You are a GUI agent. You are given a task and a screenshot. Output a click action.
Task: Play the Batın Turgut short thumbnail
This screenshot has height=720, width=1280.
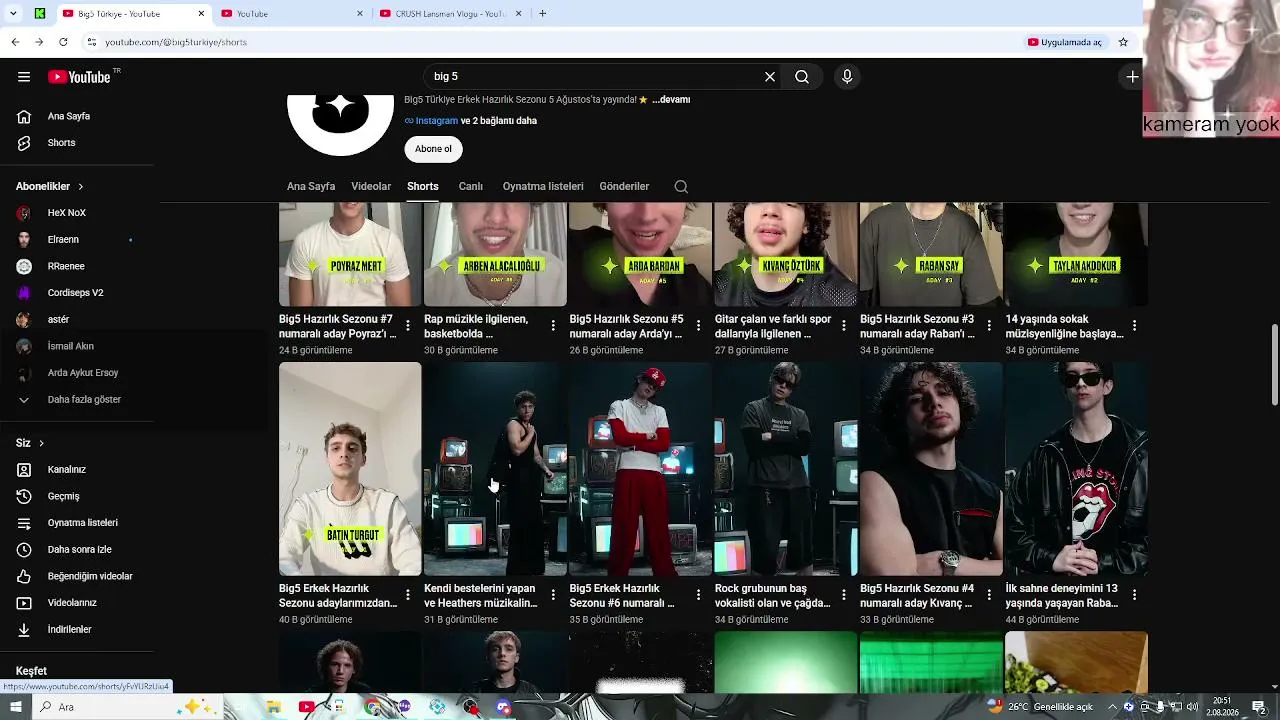pyautogui.click(x=350, y=469)
